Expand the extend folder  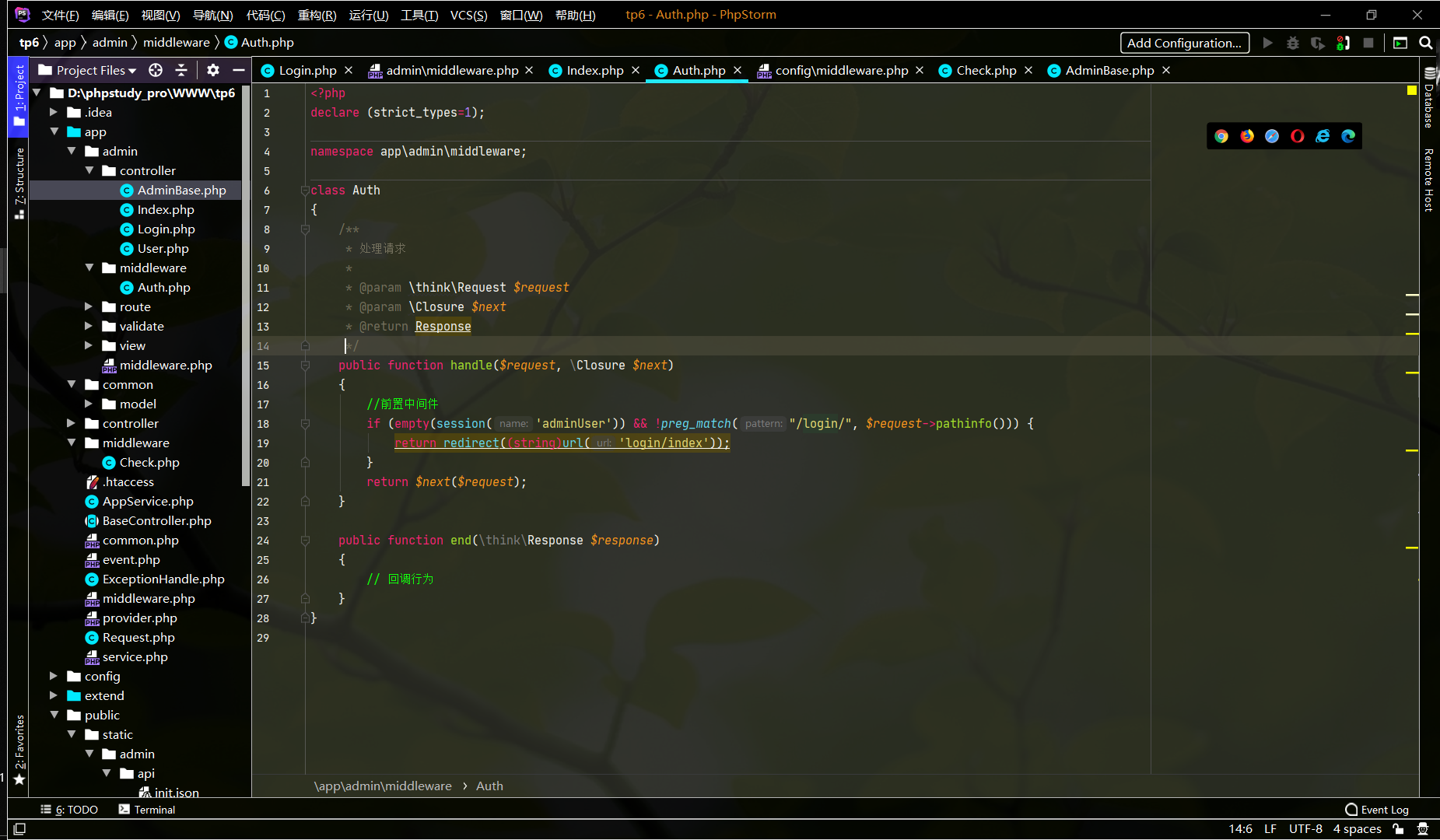pos(54,695)
